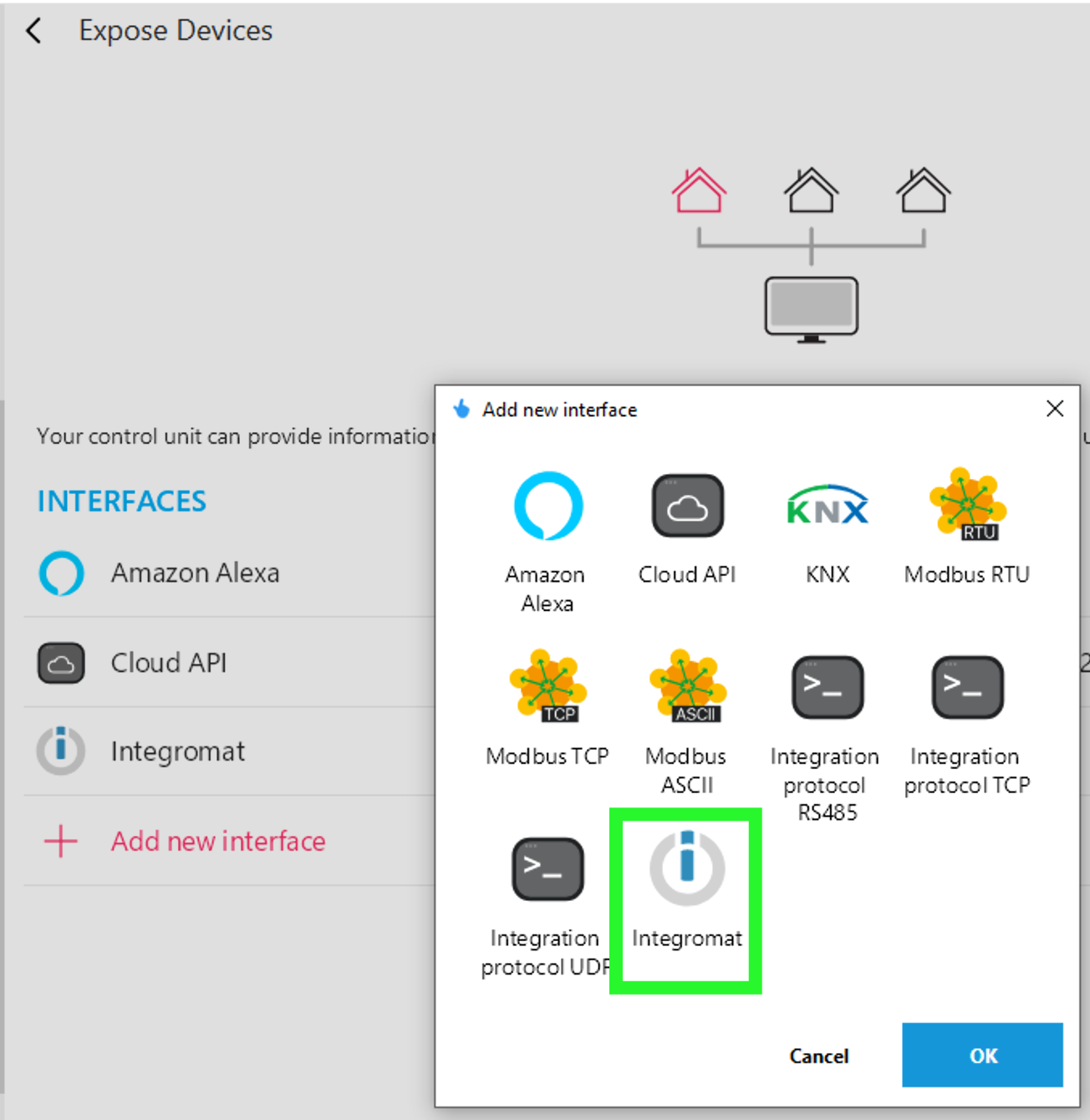This screenshot has width=1090, height=1120.
Task: Click the highlighted Integromat interface icon
Action: 685,868
